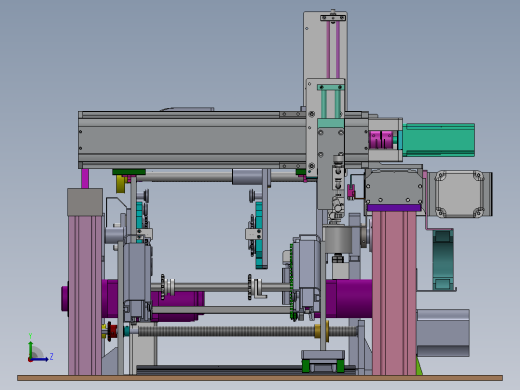Select the brass nut on the threaded lead screw
The image size is (520, 390).
[x=322, y=331]
